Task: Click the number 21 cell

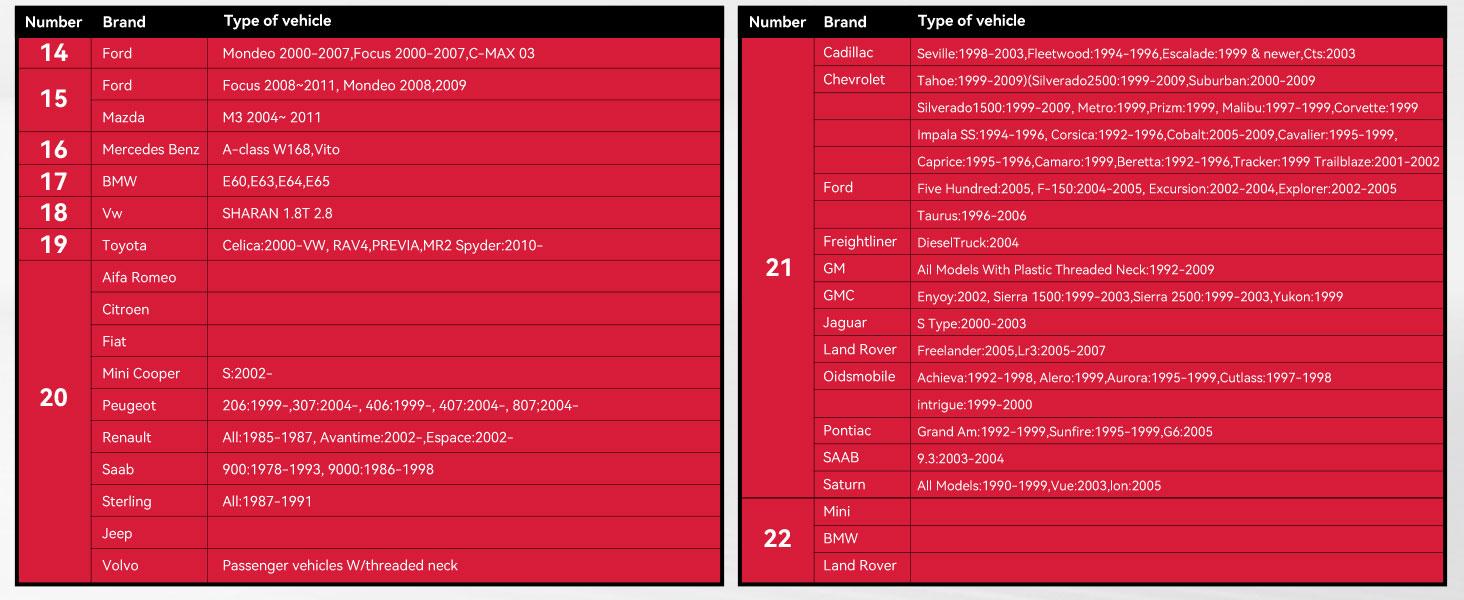Action: pyautogui.click(x=778, y=268)
